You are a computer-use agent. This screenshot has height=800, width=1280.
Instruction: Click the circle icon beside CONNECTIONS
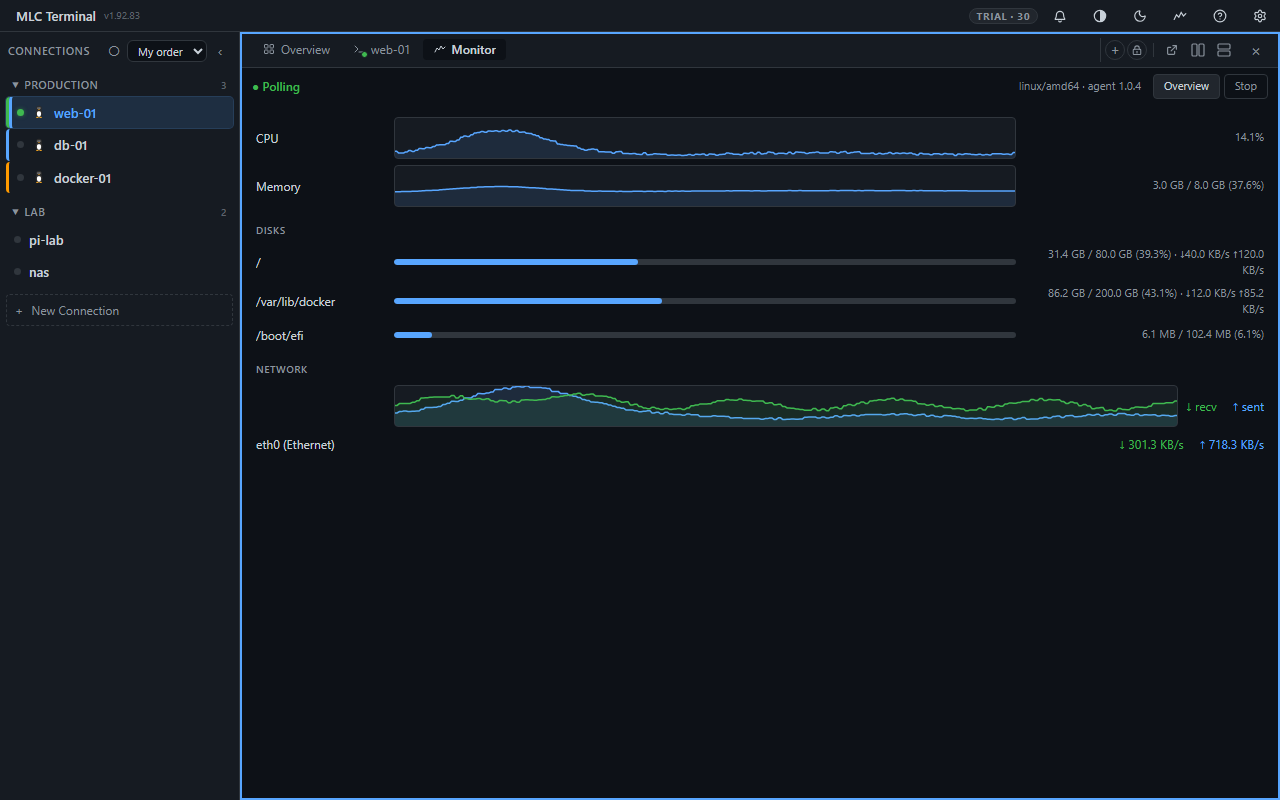[114, 51]
